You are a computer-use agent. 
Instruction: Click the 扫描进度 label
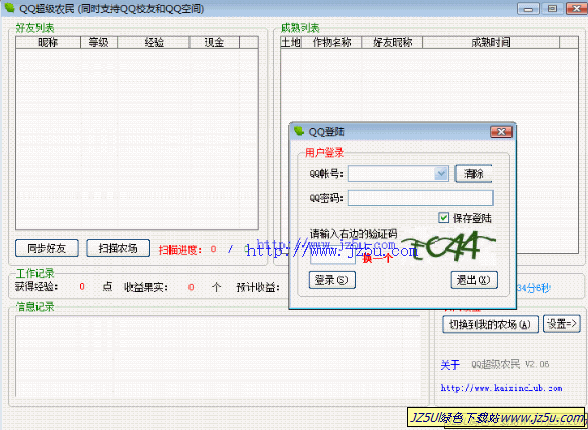[180, 249]
